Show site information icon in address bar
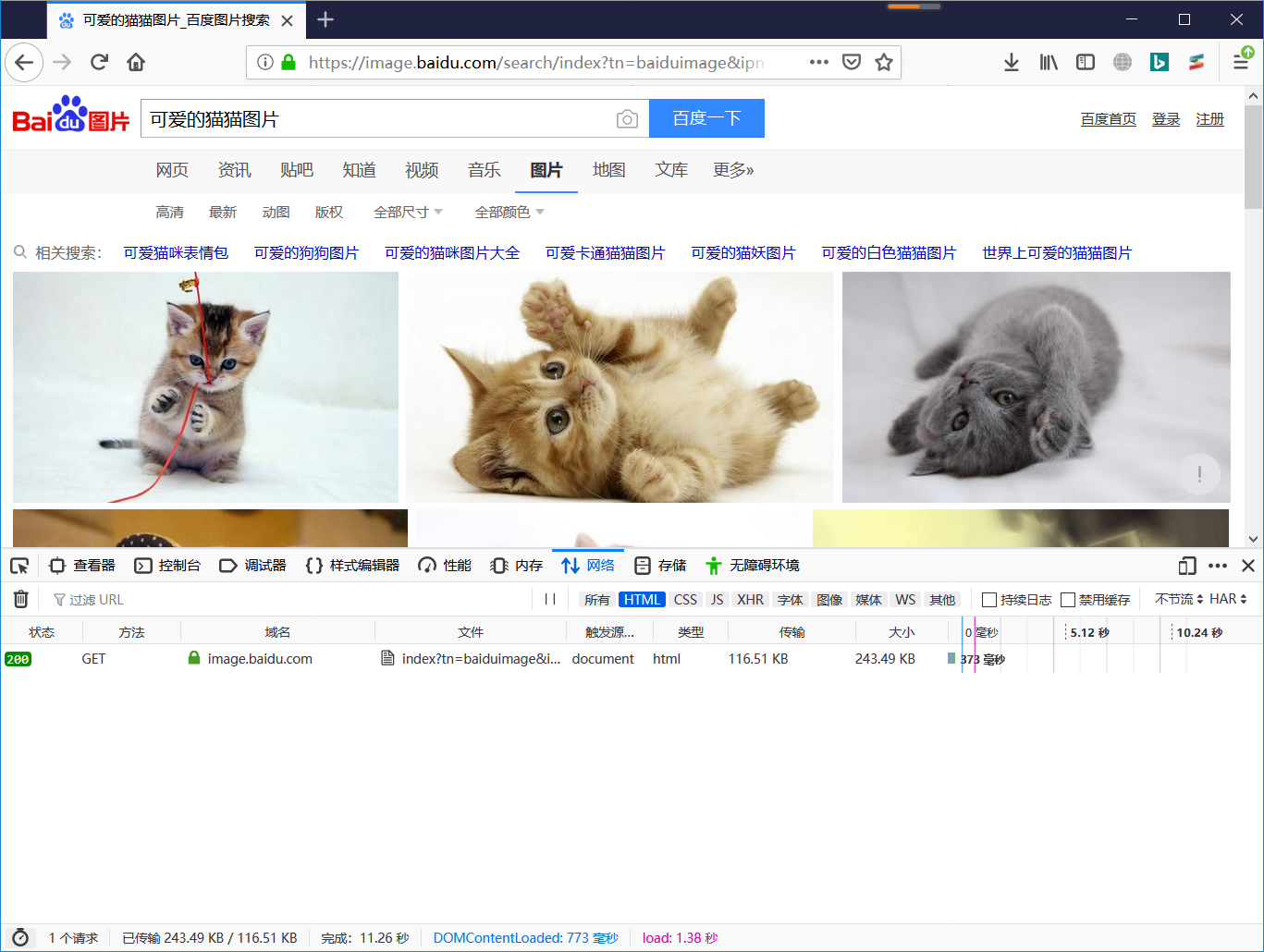Viewport: 1264px width, 952px height. (265, 62)
